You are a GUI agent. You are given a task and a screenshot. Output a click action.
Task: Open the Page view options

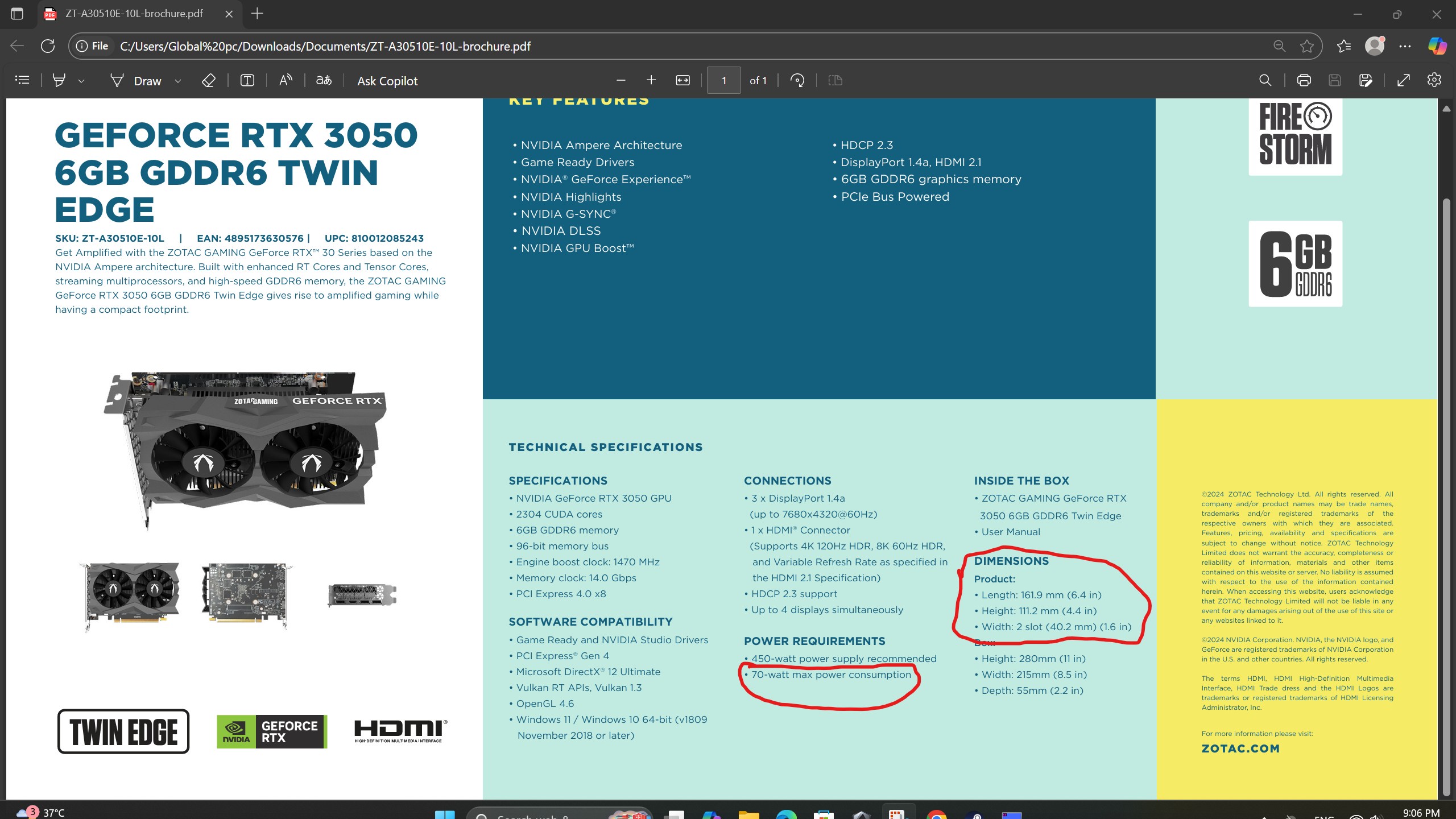click(835, 80)
